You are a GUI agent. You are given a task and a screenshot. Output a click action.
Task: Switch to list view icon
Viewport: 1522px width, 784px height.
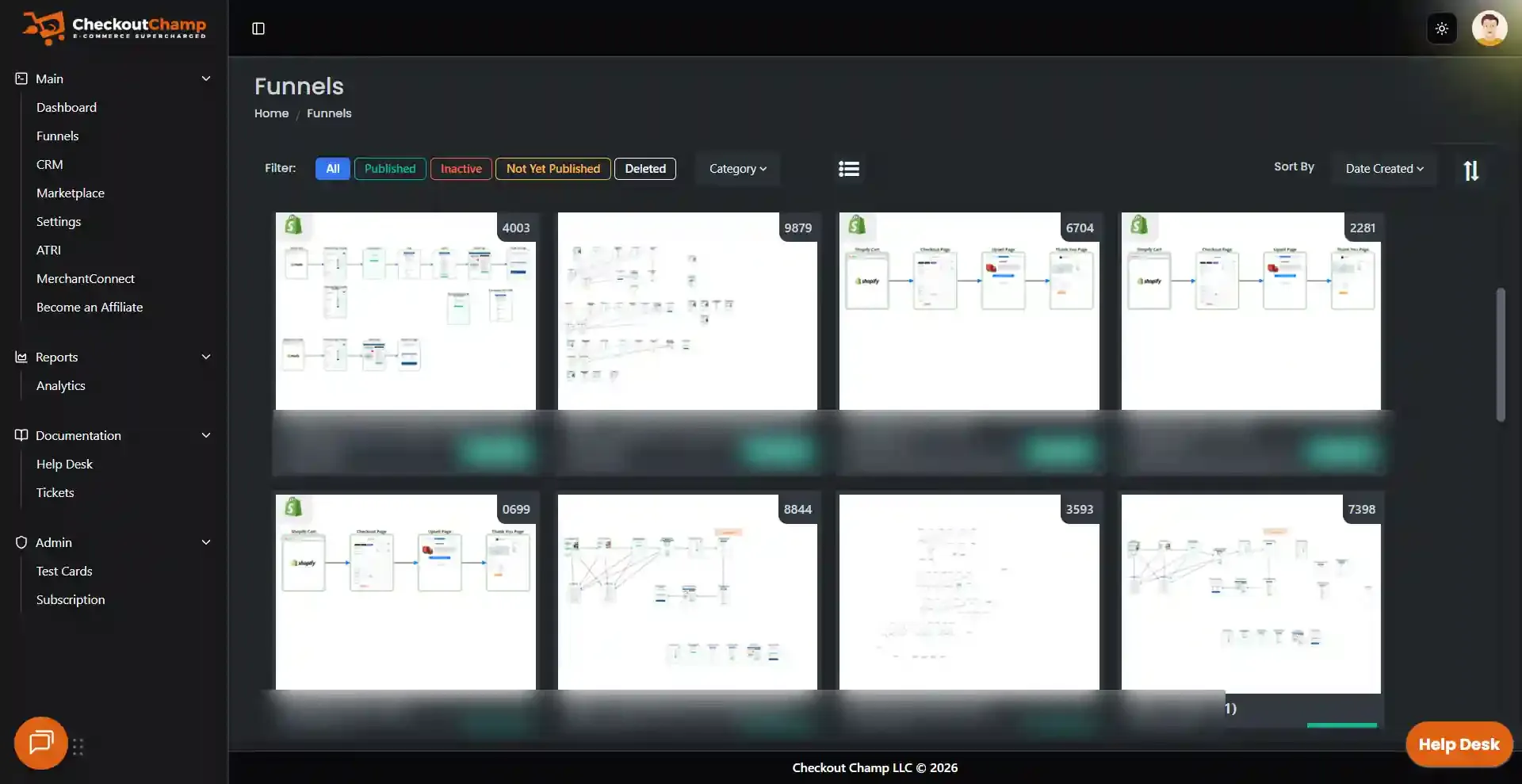click(x=849, y=169)
